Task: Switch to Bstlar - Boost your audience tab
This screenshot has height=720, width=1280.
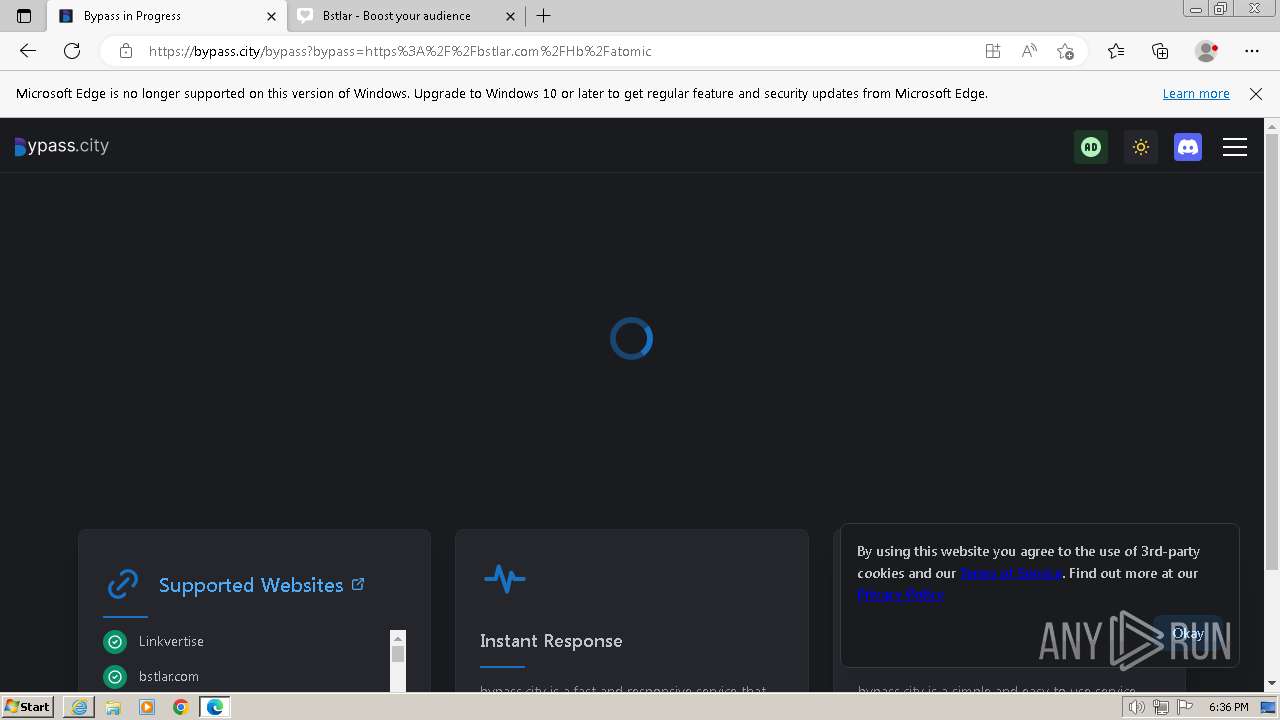Action: click(407, 16)
